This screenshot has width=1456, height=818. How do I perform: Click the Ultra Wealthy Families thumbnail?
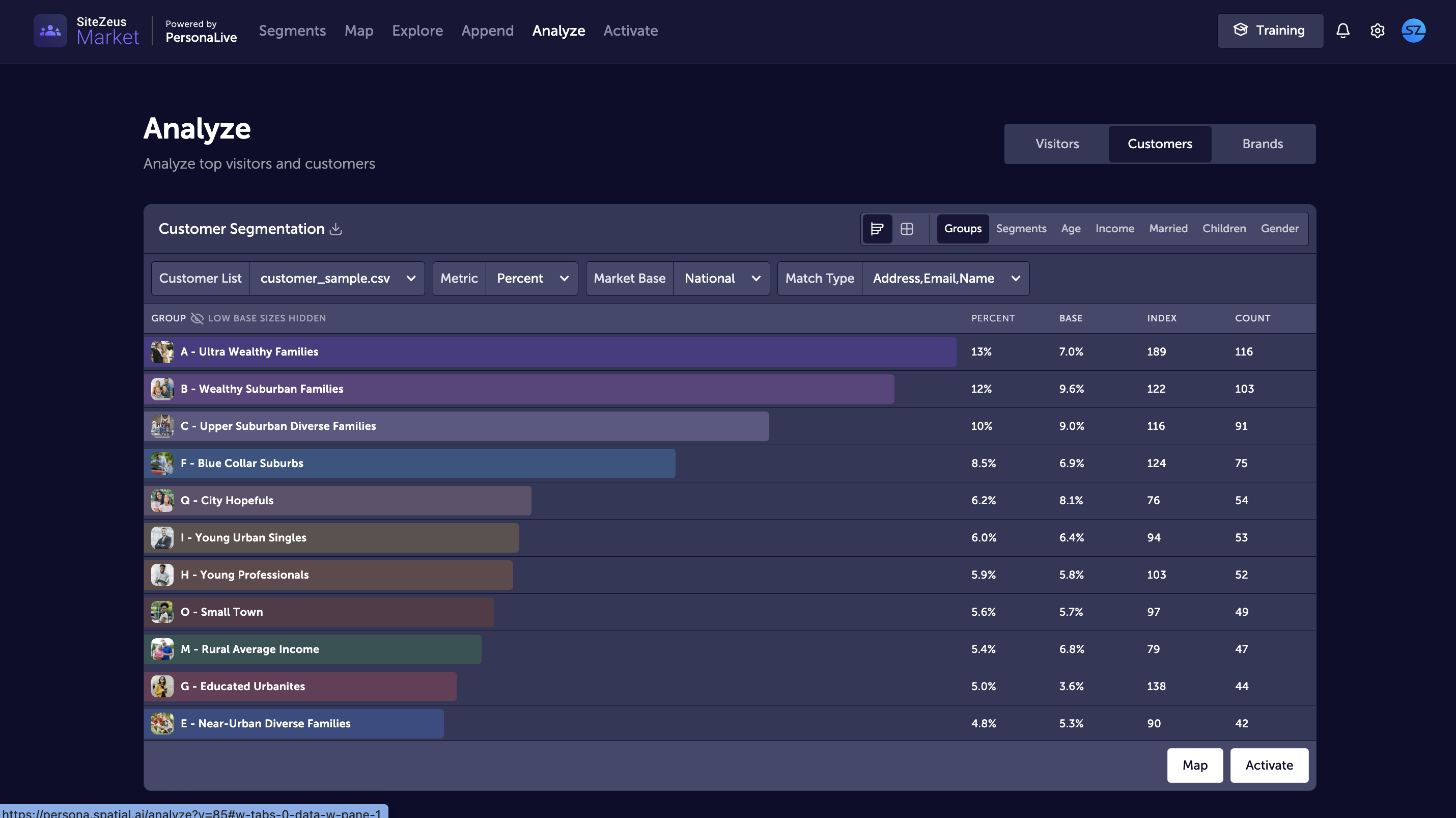[x=162, y=351]
